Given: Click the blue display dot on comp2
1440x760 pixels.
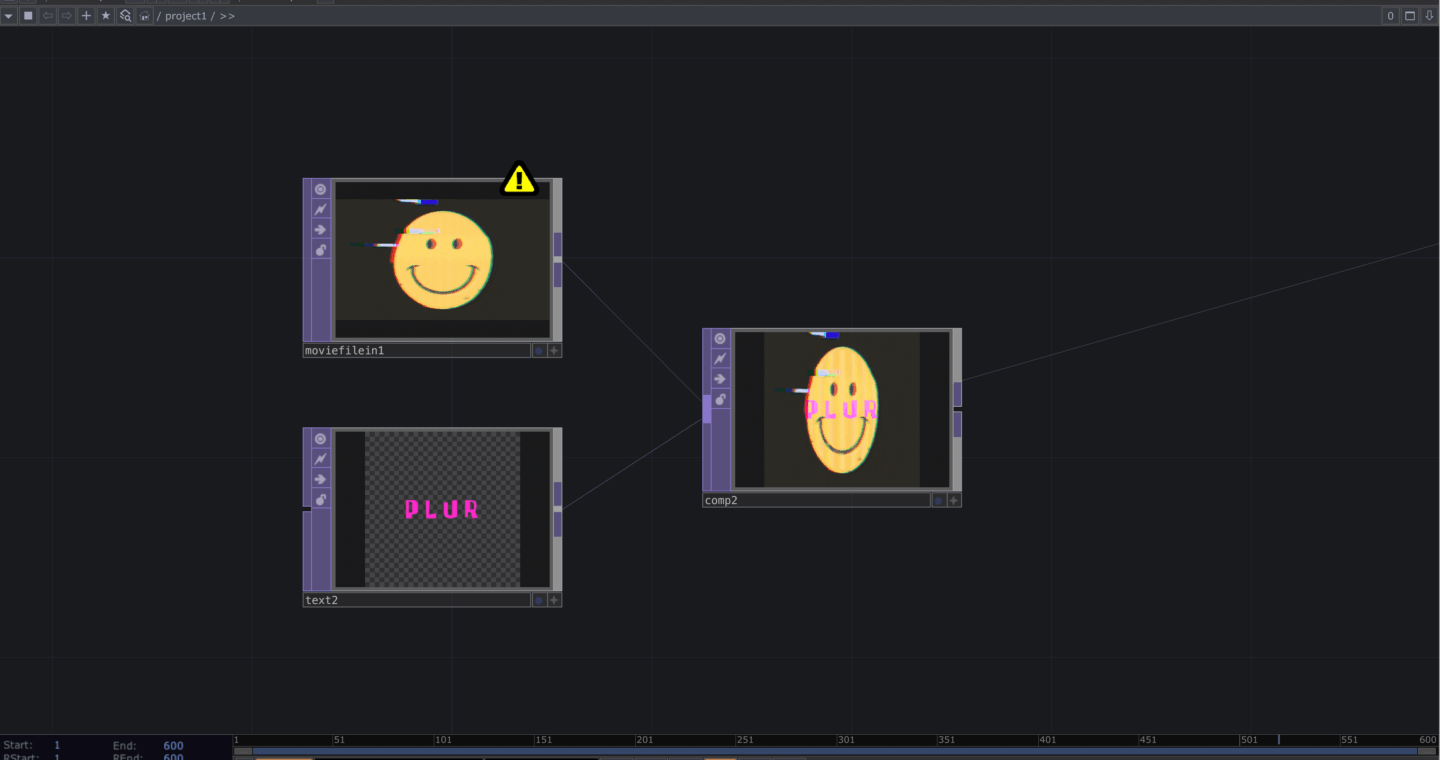Looking at the screenshot, I should [938, 500].
